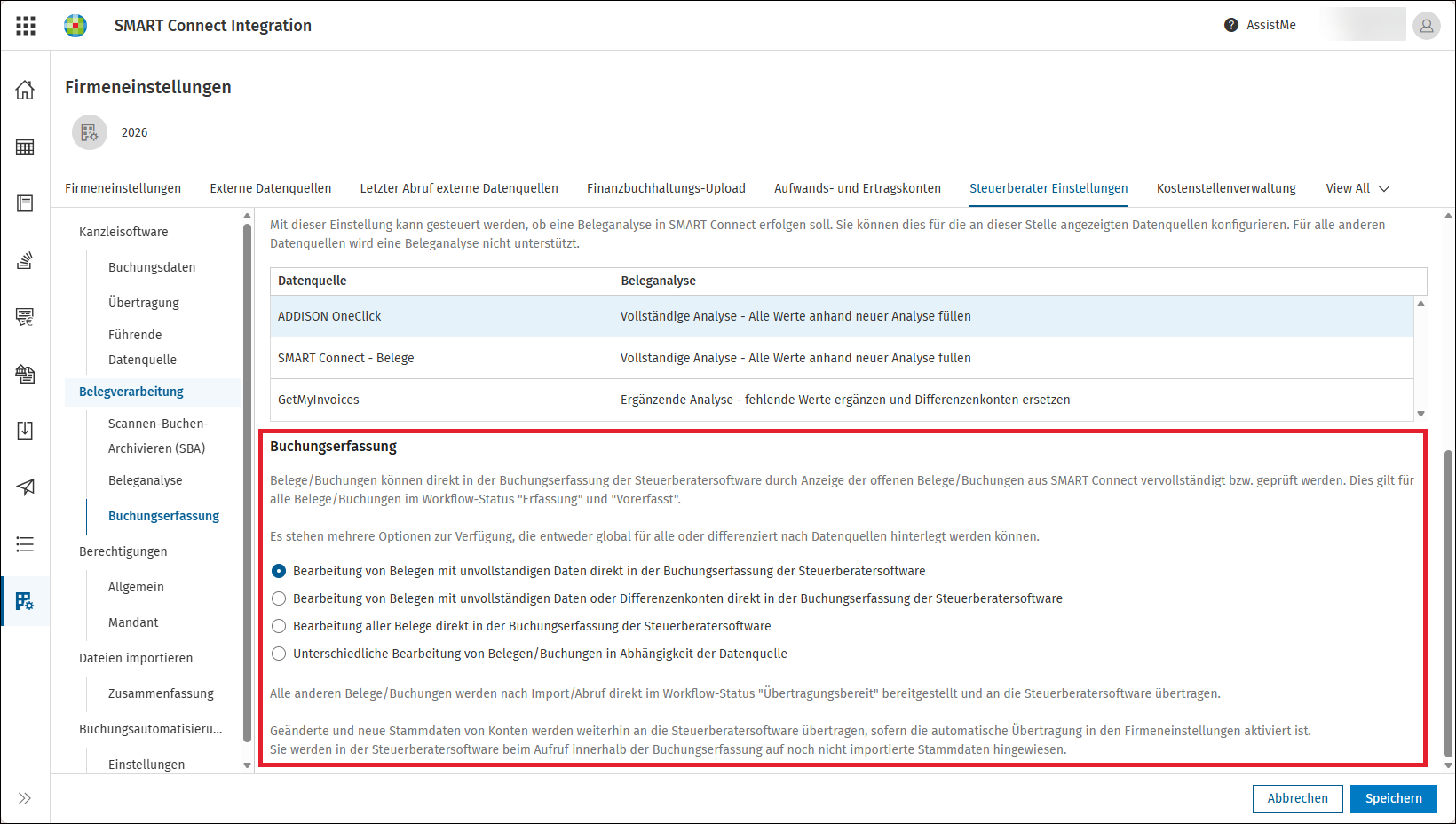Click the document page icon in sidebar
This screenshot has height=824, width=1456.
(x=25, y=203)
